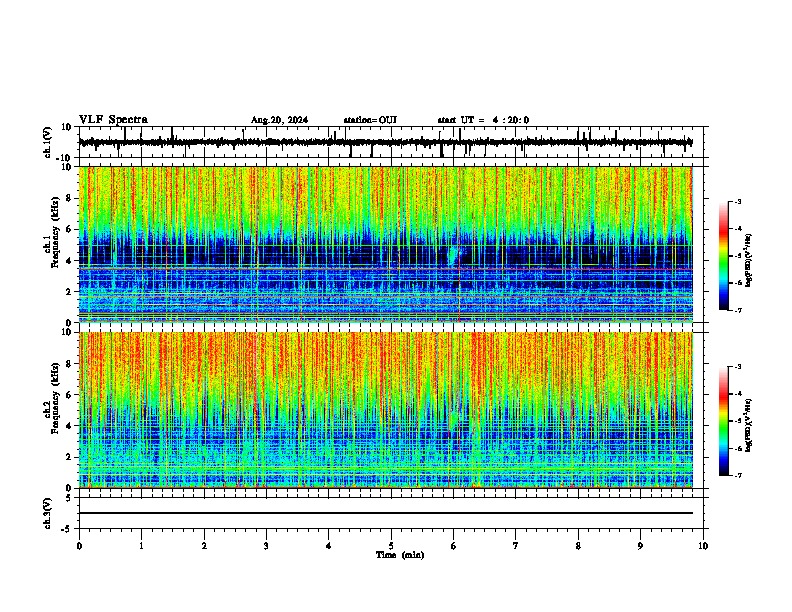Click the time axis tick label "7"
This screenshot has height=612, width=792.
click(x=516, y=546)
